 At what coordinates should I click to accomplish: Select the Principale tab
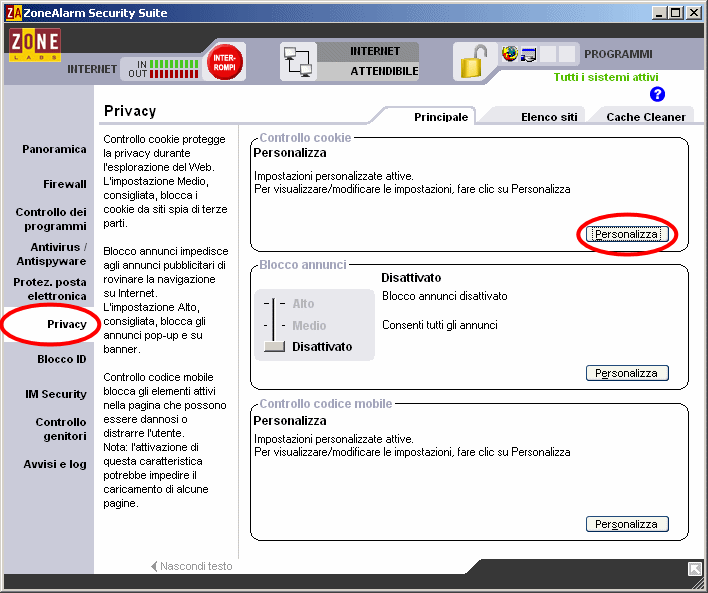441,117
